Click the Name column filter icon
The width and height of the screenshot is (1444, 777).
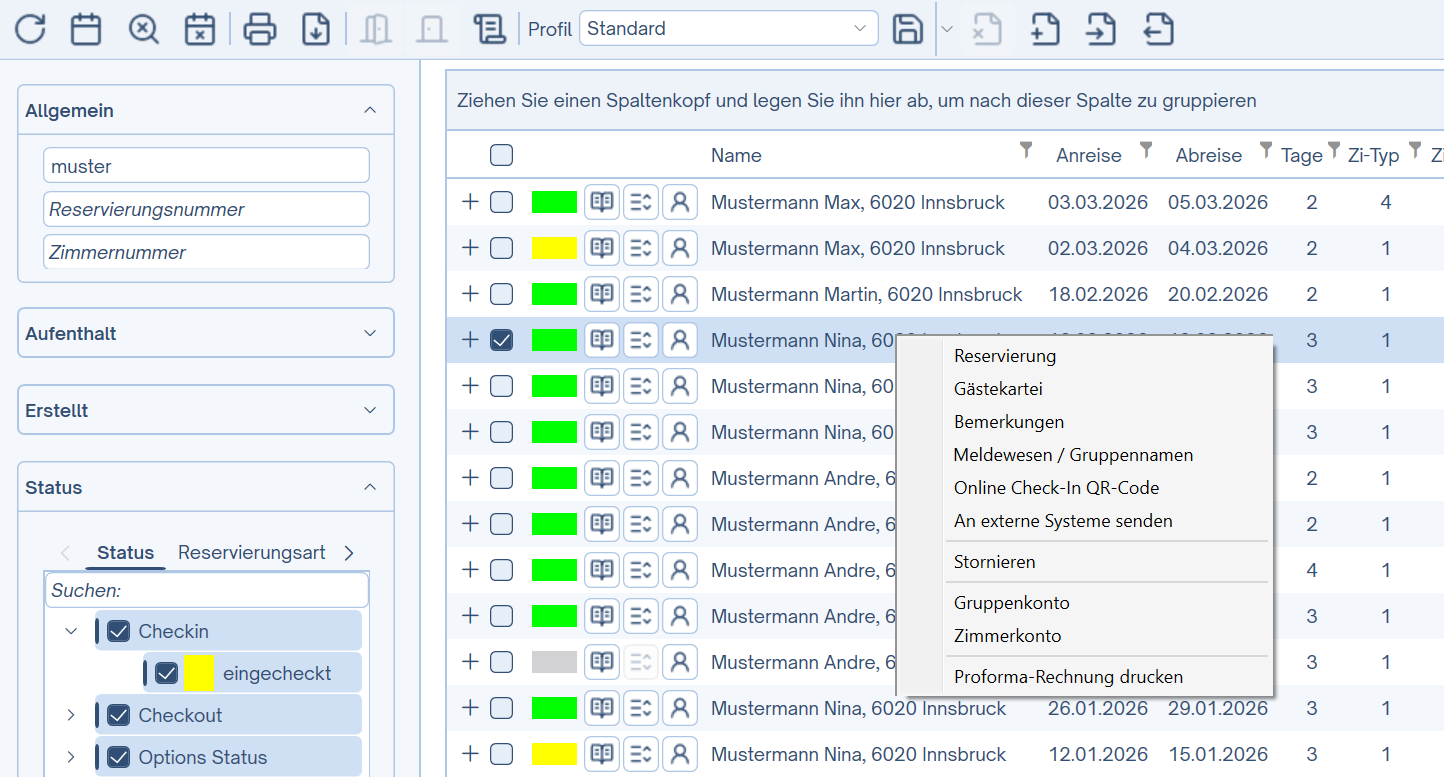1025,150
